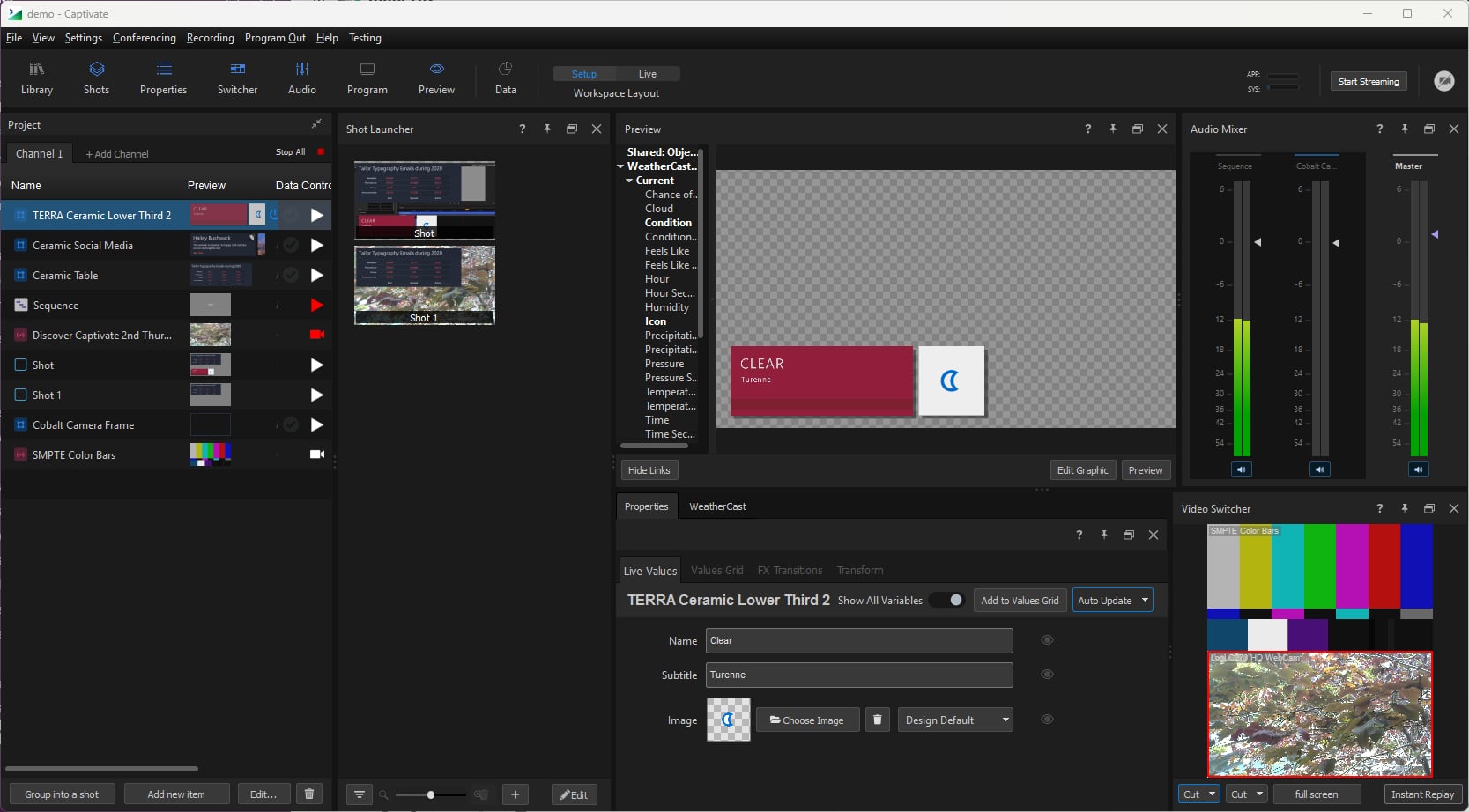
Task: Click Add to Values Grid button
Action: [1020, 600]
